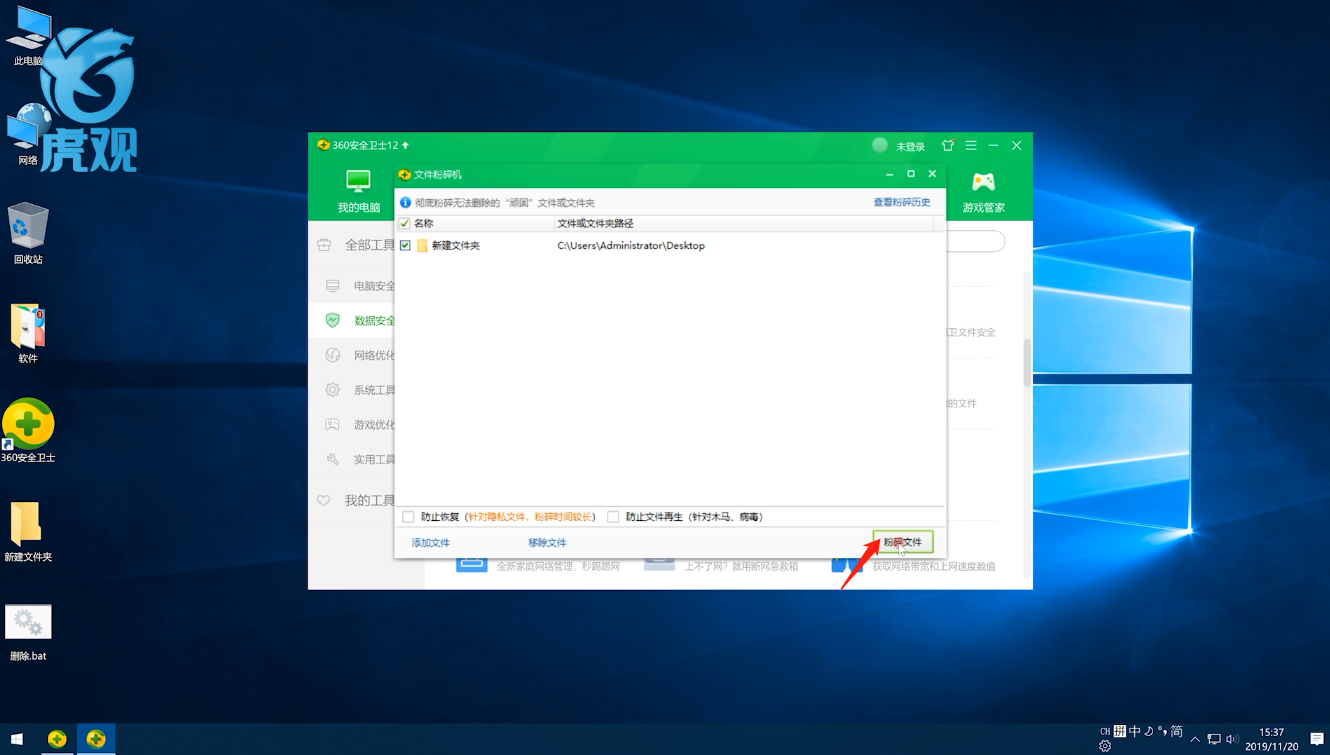Click the active 360 taskbar button
The image size is (1330, 755).
[x=96, y=739]
